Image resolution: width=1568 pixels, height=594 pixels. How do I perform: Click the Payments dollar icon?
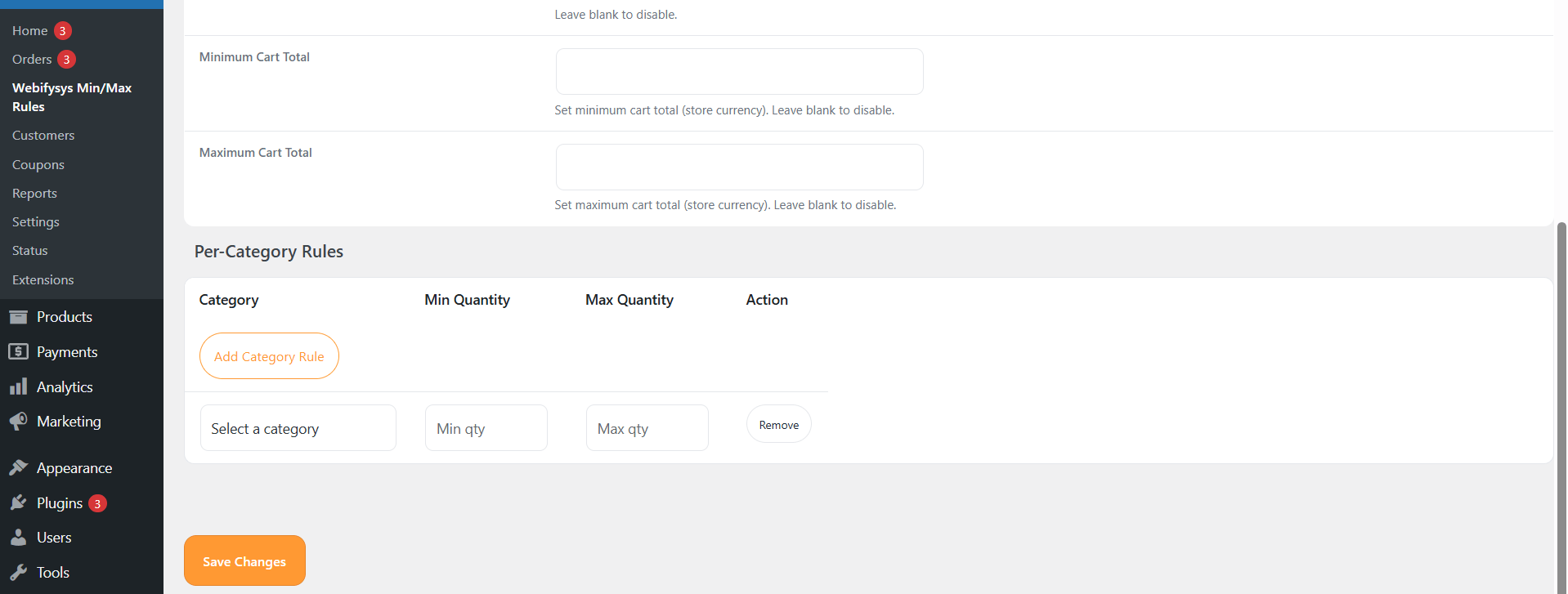(18, 352)
